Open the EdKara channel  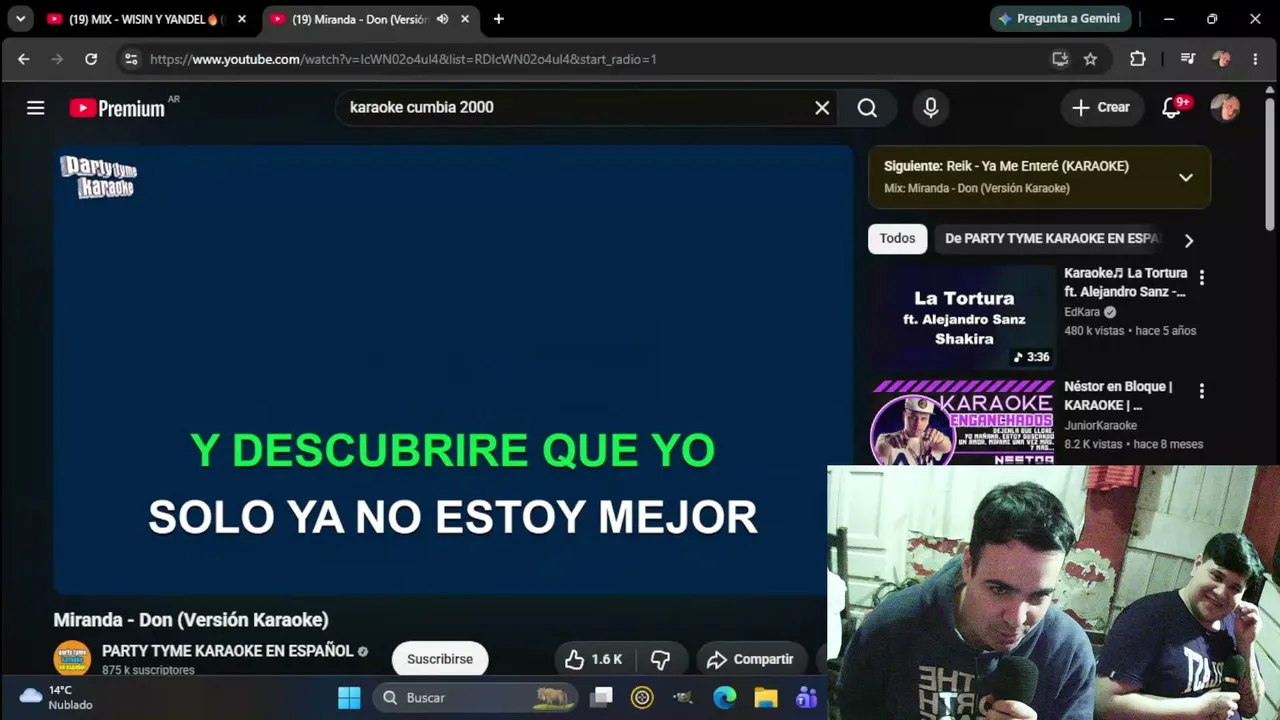(1082, 312)
